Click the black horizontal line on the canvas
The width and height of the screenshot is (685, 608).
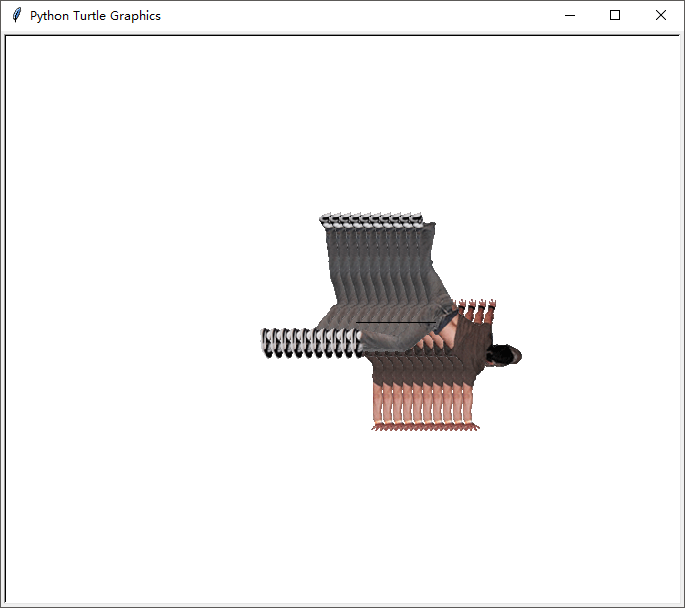tap(396, 322)
